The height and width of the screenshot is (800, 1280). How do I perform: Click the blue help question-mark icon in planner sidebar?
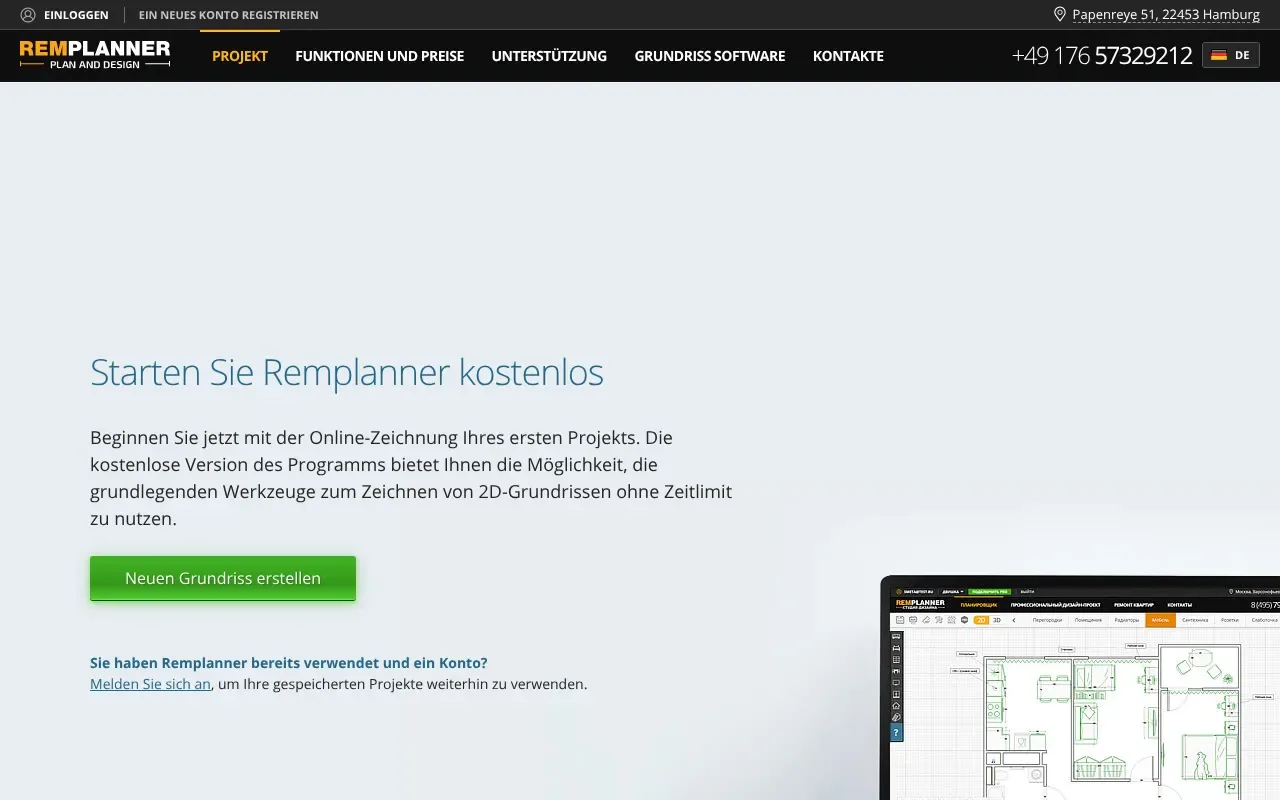coord(896,733)
